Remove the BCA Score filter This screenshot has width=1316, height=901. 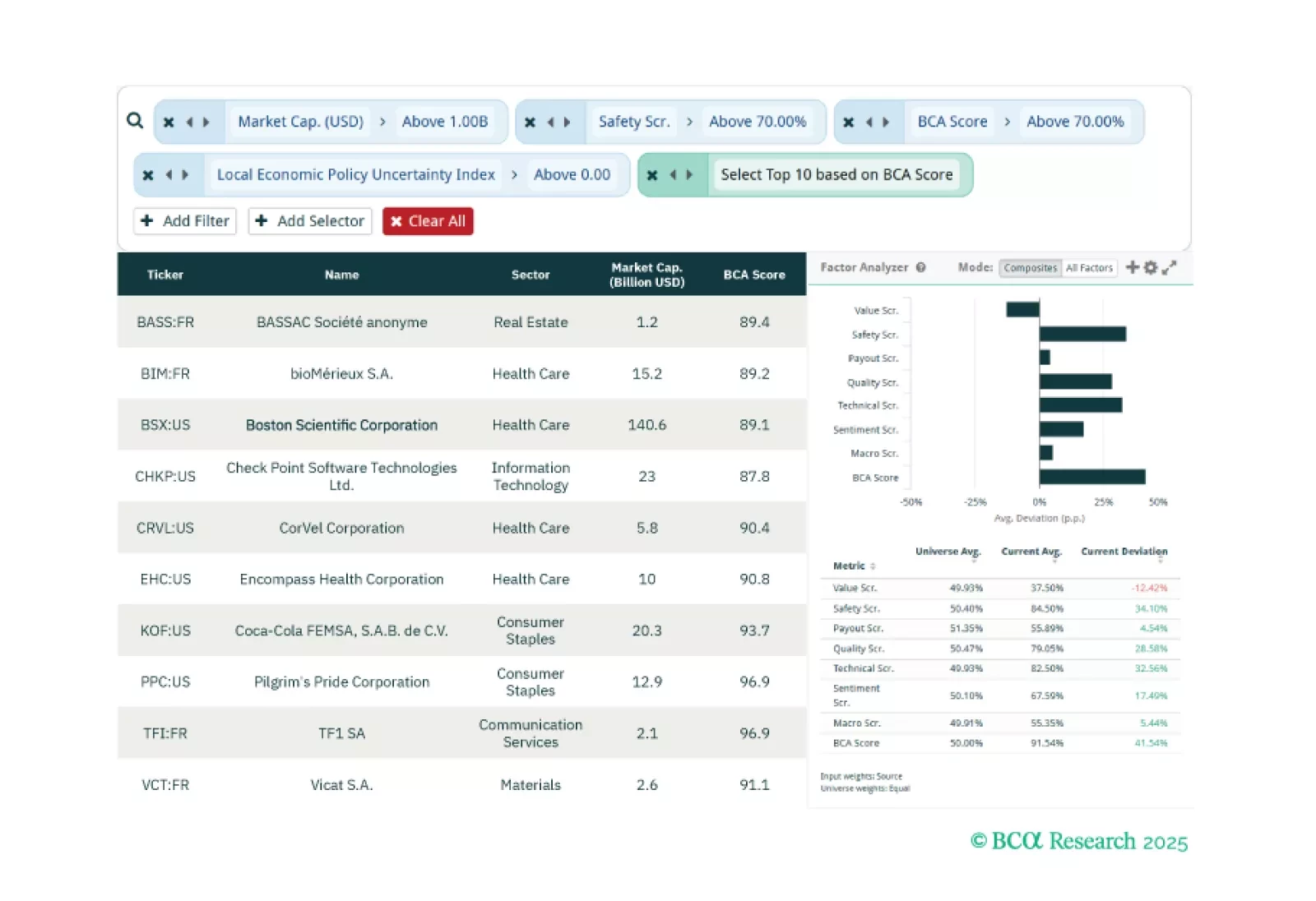click(x=849, y=122)
